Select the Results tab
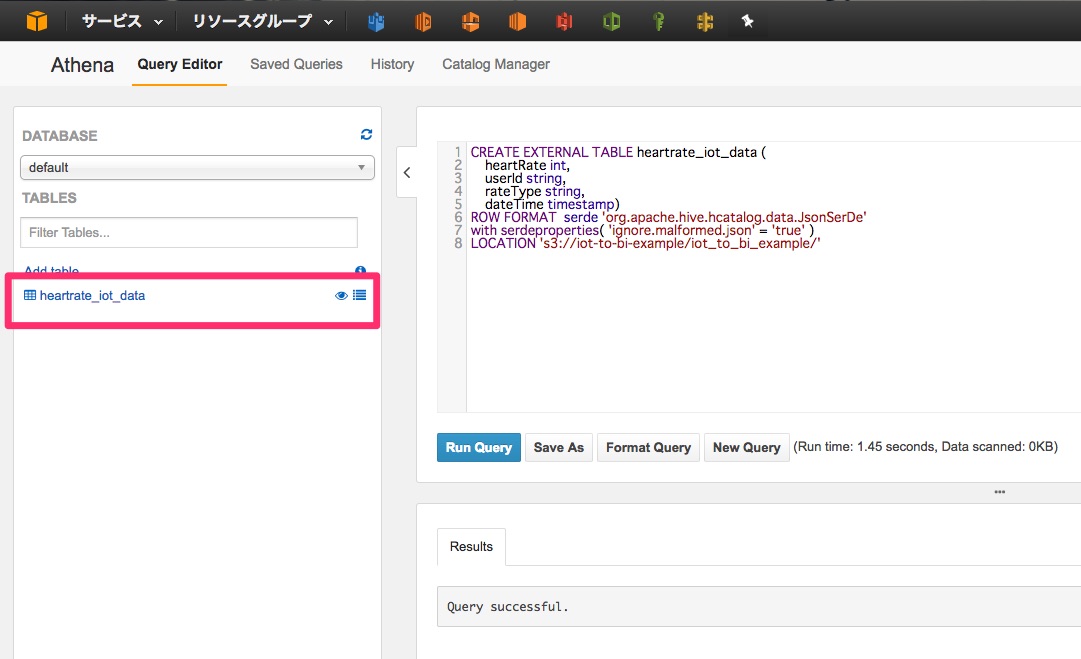 click(x=472, y=547)
